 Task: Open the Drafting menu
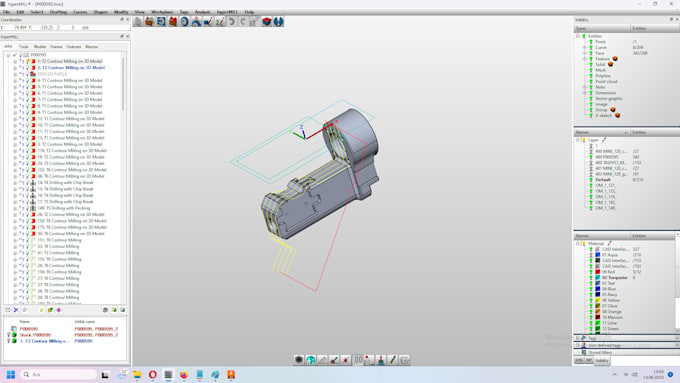pyautogui.click(x=58, y=12)
